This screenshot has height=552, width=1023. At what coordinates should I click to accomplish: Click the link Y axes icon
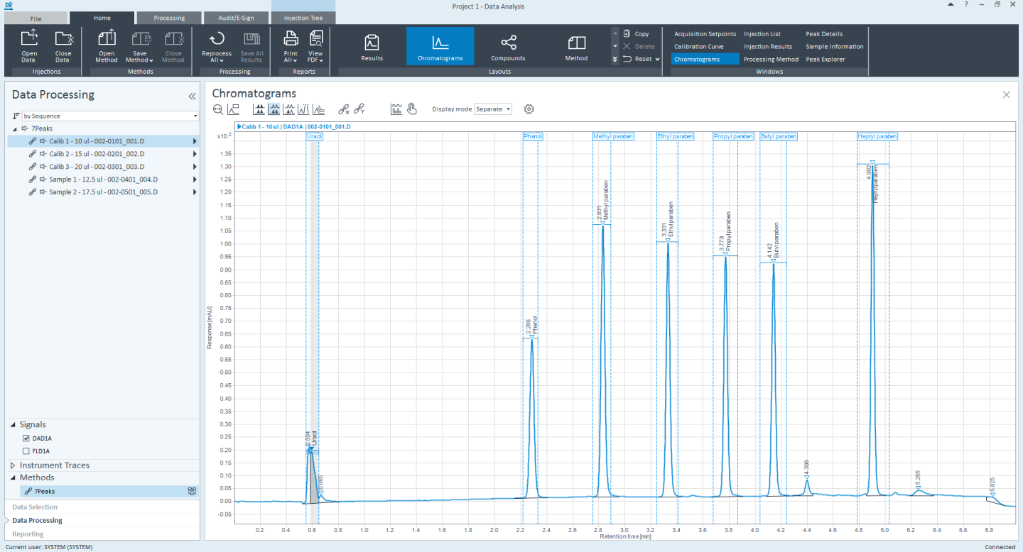pos(359,109)
